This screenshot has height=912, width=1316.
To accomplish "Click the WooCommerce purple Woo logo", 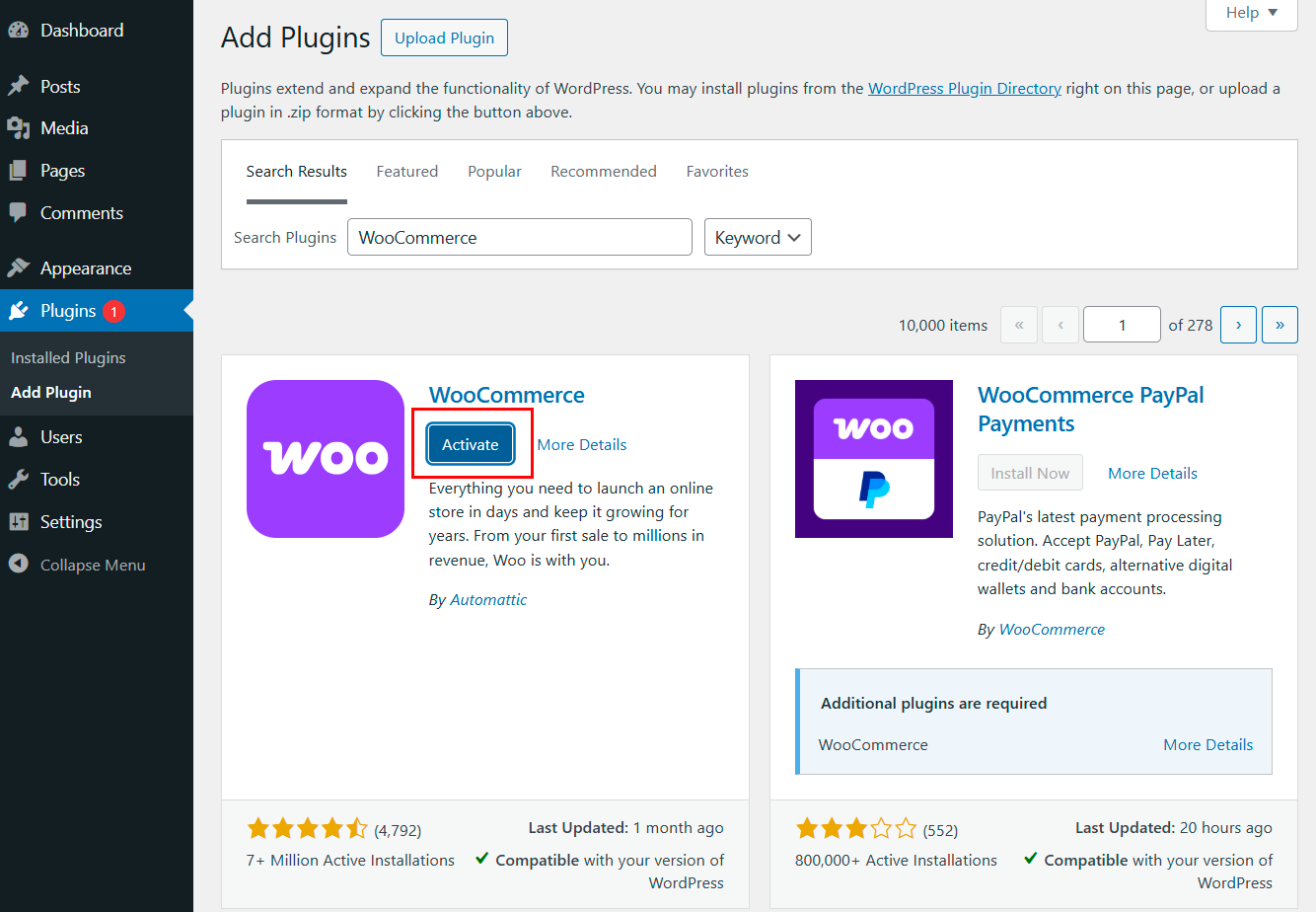I will (x=326, y=459).
